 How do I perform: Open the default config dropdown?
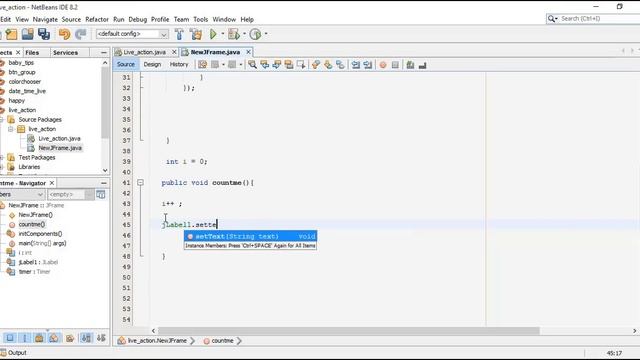[x=132, y=34]
